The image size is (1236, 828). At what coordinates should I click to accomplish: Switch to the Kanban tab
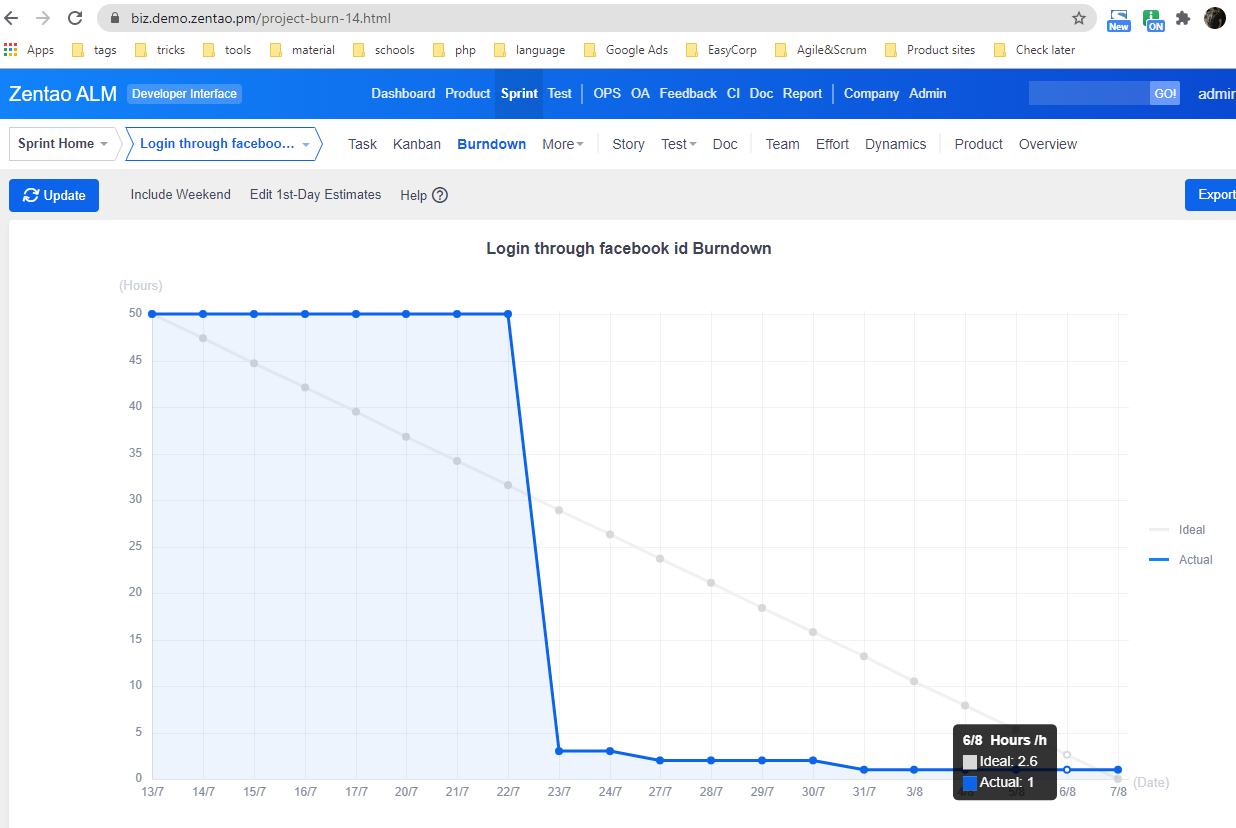(x=417, y=144)
